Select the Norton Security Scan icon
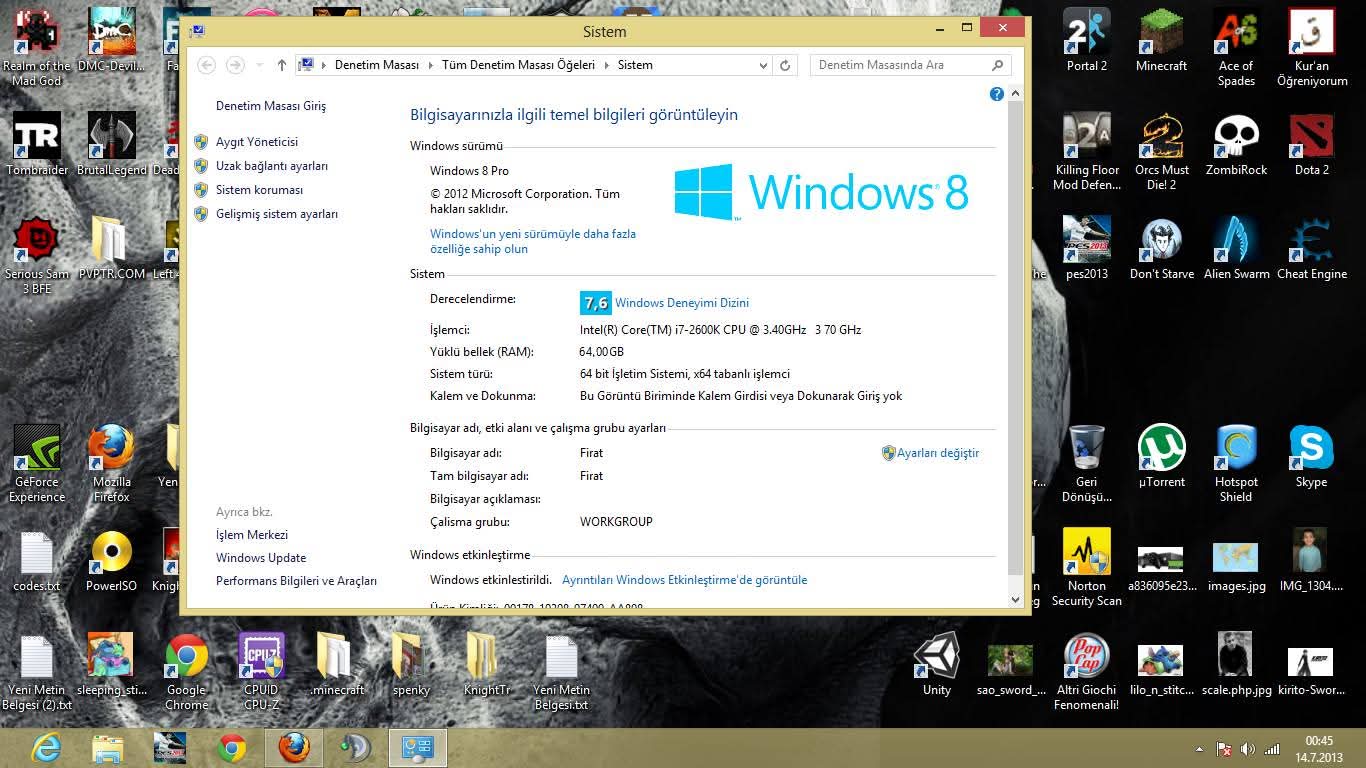This screenshot has height=768, width=1366. pos(1086,568)
